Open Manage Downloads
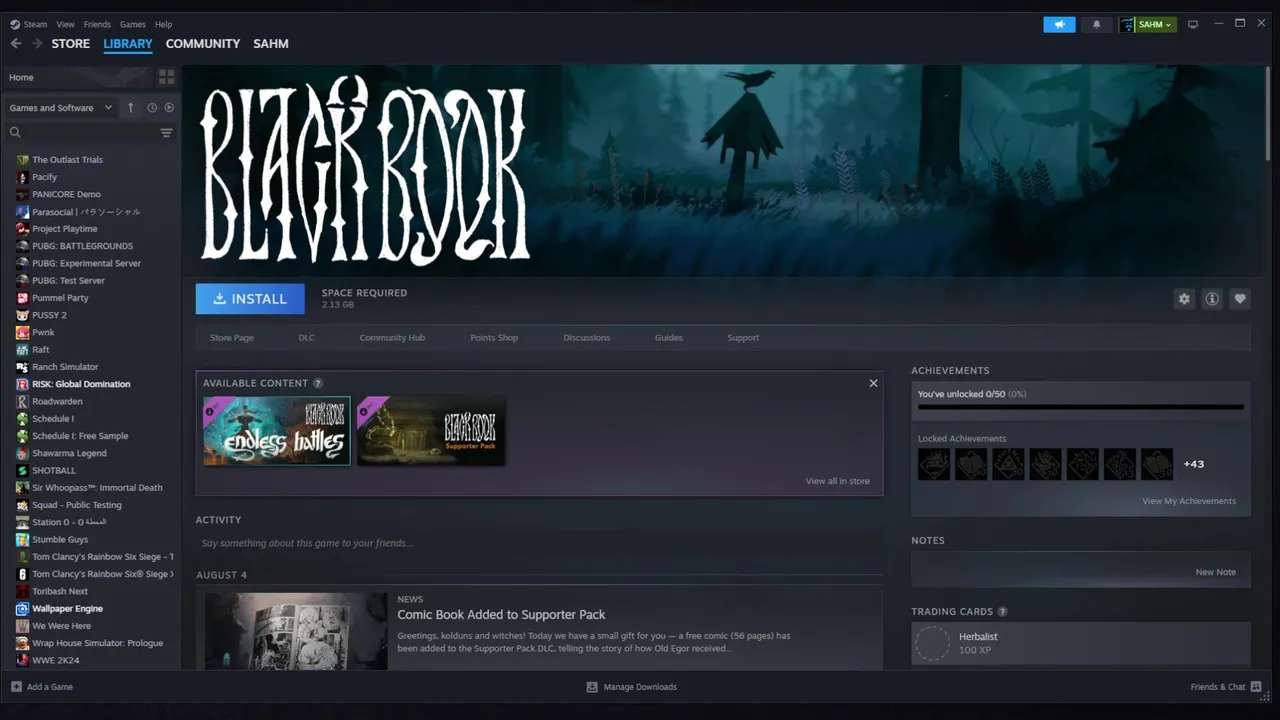This screenshot has width=1280, height=720. (x=632, y=687)
